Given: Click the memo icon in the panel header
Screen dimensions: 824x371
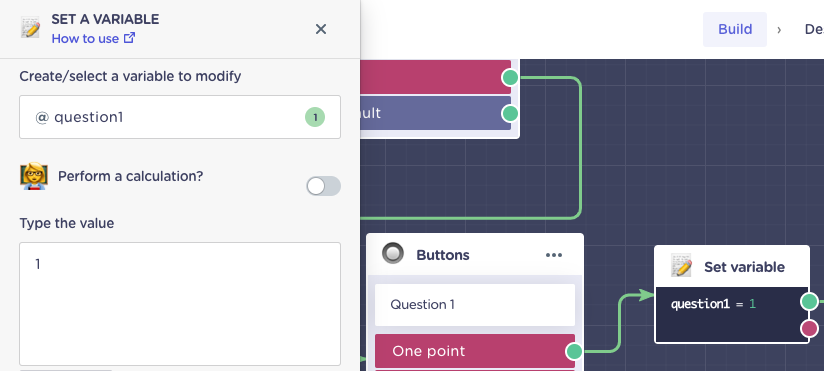Looking at the screenshot, I should [30, 27].
